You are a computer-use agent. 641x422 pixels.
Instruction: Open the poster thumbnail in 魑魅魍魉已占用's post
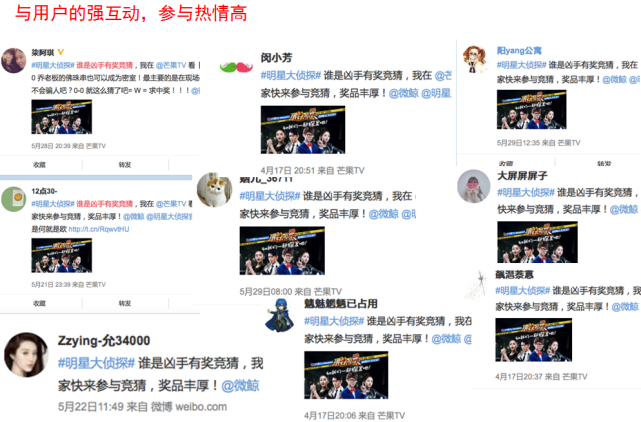(346, 375)
